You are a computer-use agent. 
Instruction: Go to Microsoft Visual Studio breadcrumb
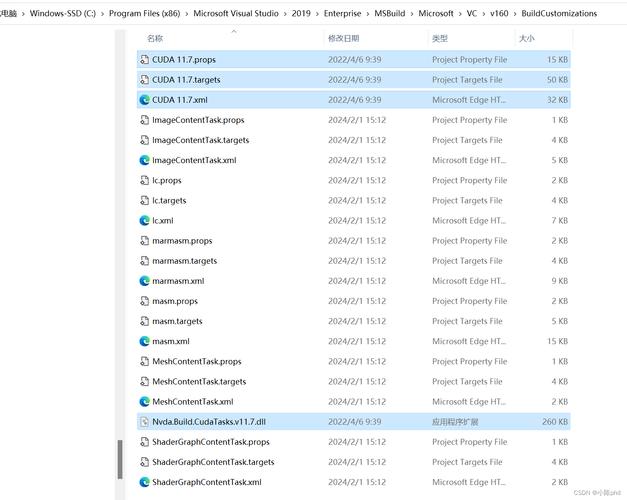pos(236,14)
